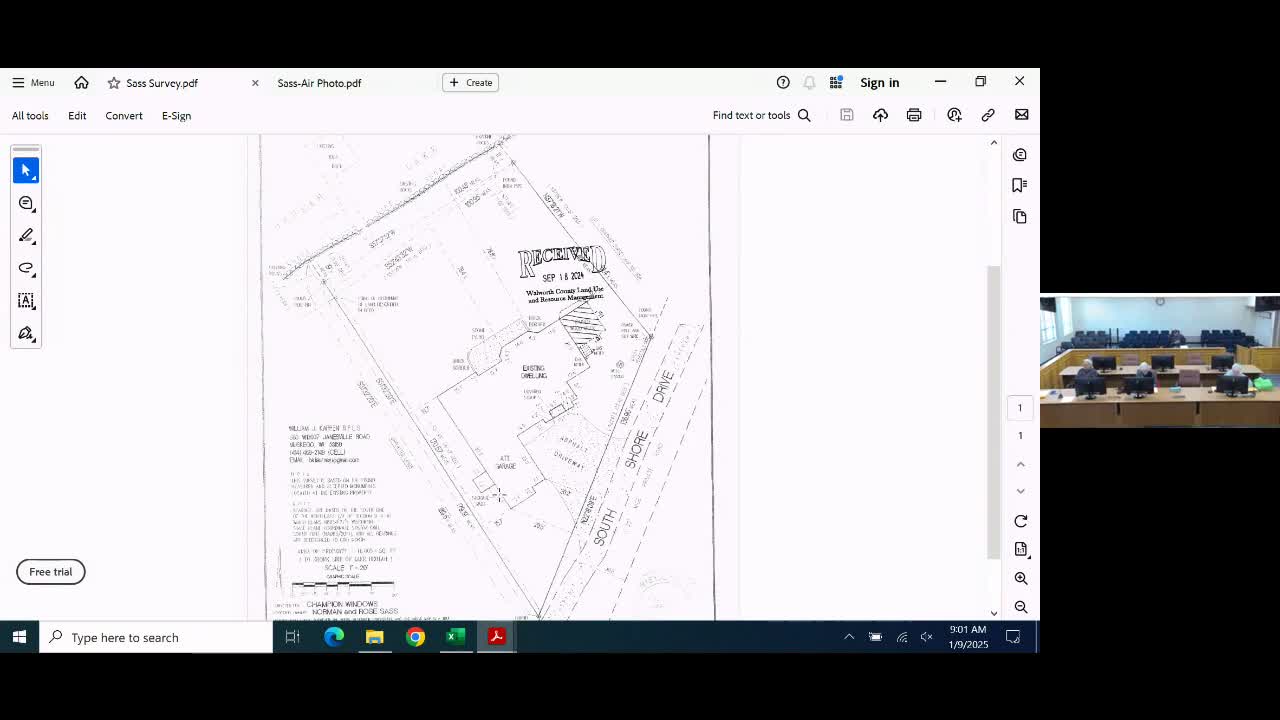
Task: Expand hidden system tray icons
Action: click(849, 637)
